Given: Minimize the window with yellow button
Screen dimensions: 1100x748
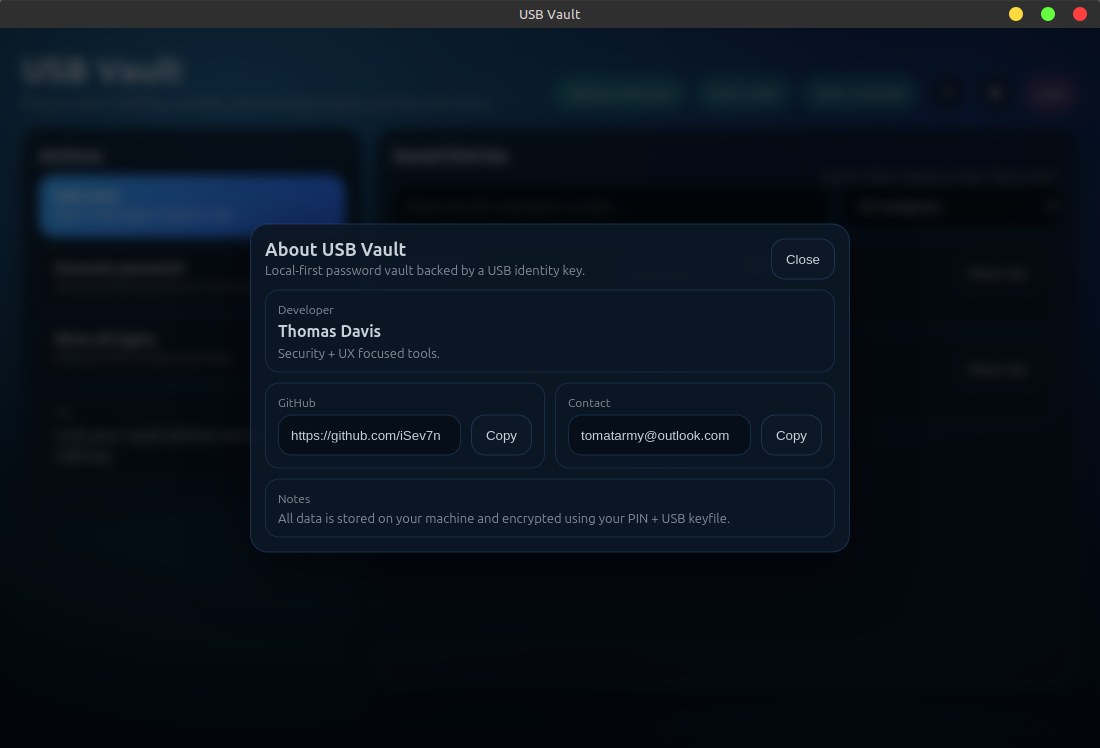Looking at the screenshot, I should (x=1016, y=14).
